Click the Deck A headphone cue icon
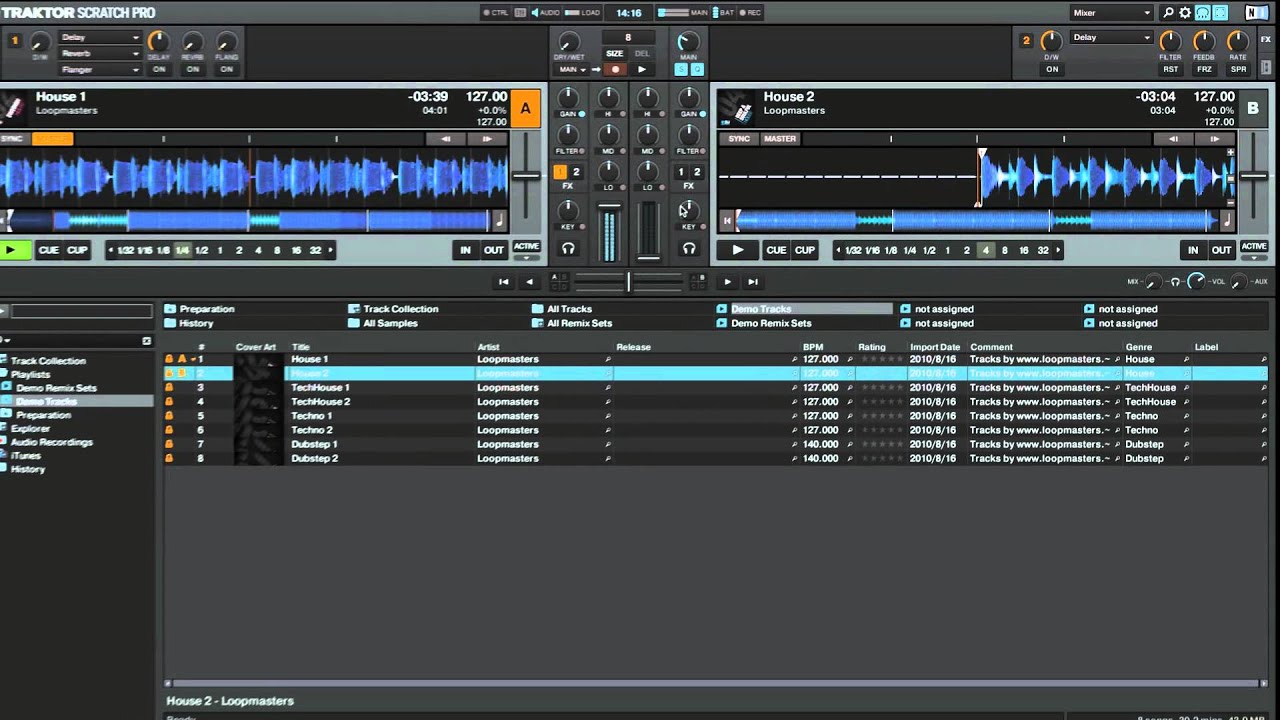The image size is (1280, 720). [568, 248]
